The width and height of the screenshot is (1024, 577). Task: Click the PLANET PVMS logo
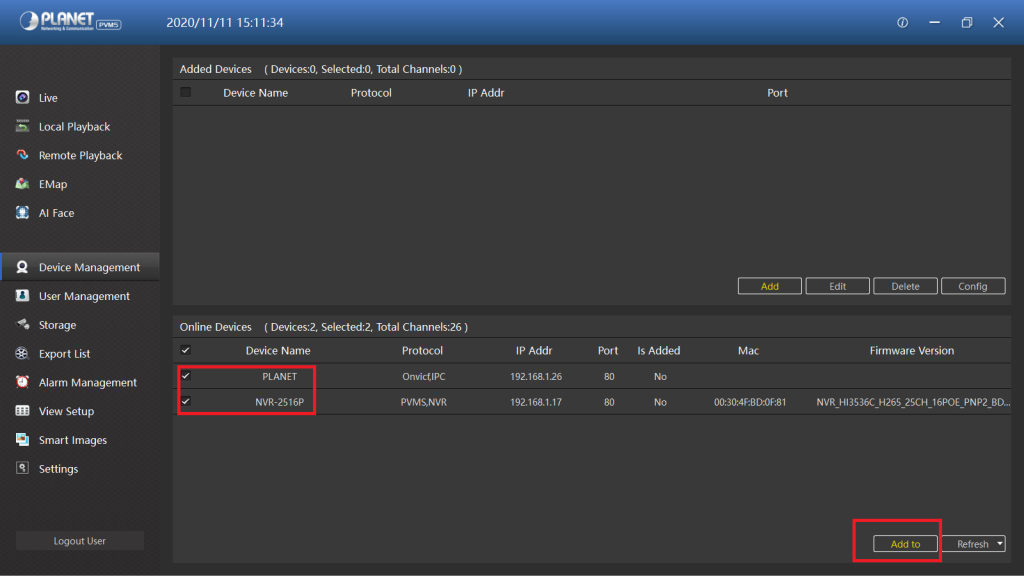click(70, 22)
